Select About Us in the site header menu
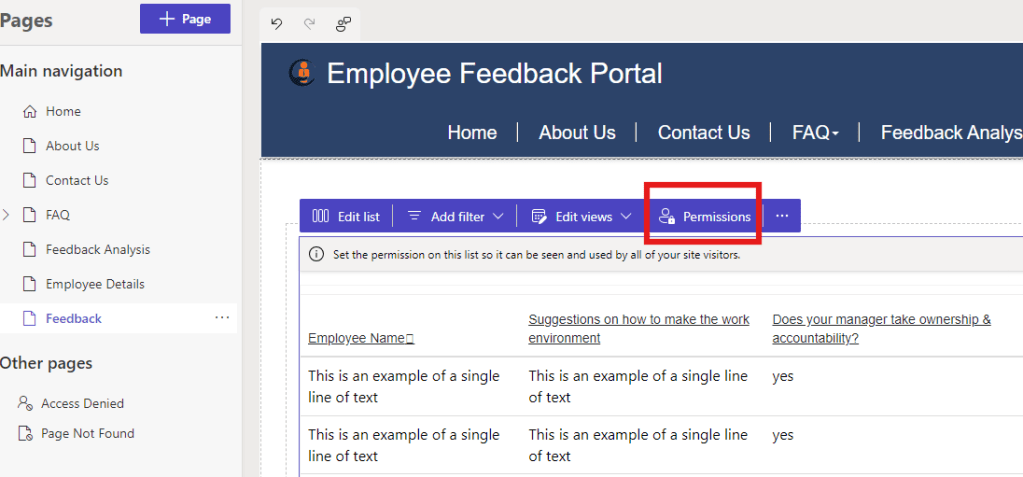This screenshot has height=477, width=1023. click(577, 133)
